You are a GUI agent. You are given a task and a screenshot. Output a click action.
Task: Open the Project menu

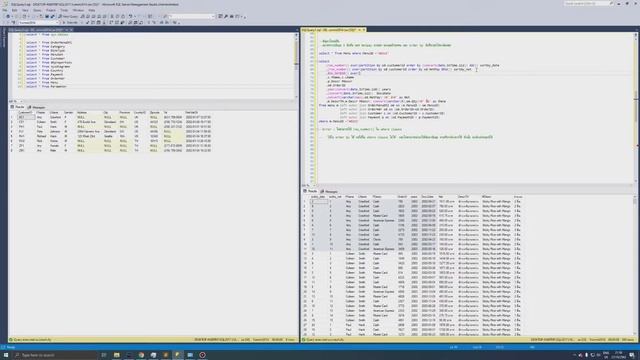coord(51,10)
